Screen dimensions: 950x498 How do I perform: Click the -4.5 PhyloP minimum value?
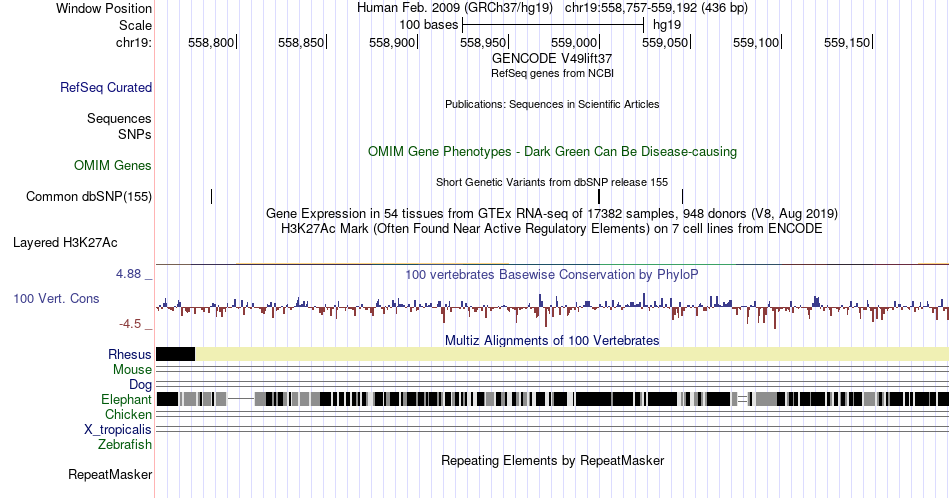click(130, 324)
